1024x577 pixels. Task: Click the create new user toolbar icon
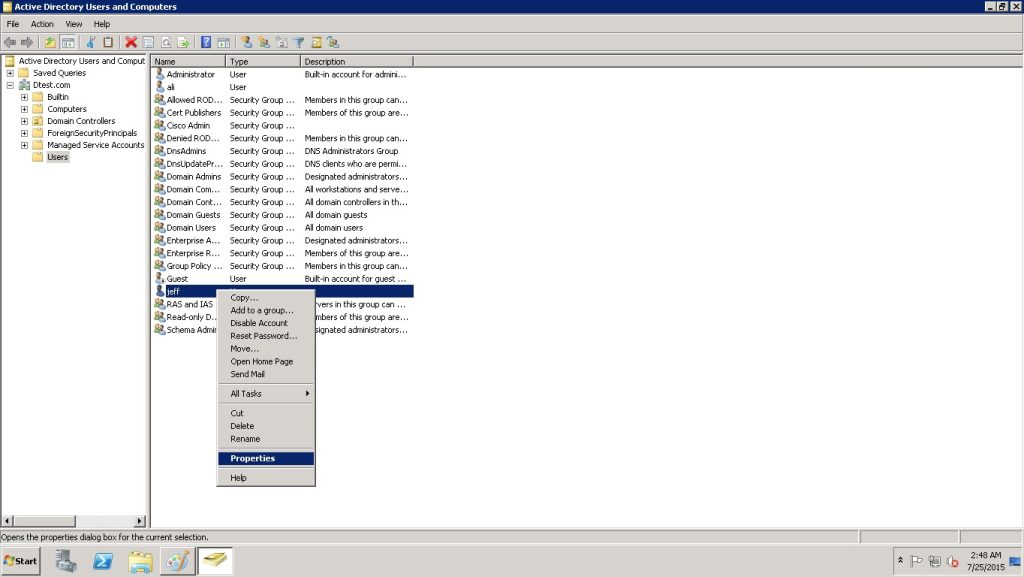[247, 42]
